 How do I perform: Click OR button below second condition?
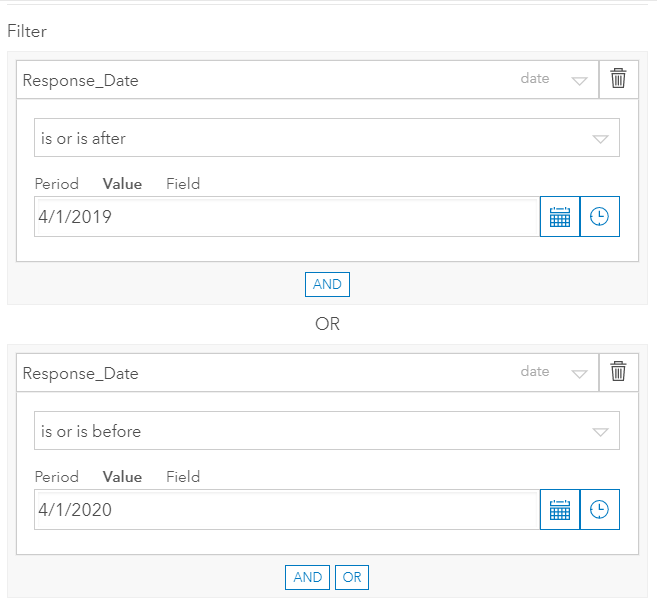click(352, 577)
